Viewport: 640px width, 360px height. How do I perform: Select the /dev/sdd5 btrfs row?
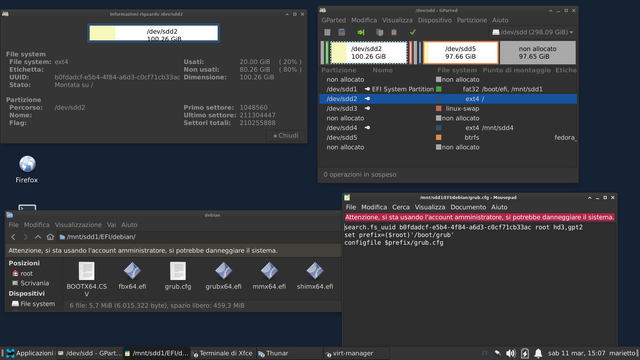448,138
